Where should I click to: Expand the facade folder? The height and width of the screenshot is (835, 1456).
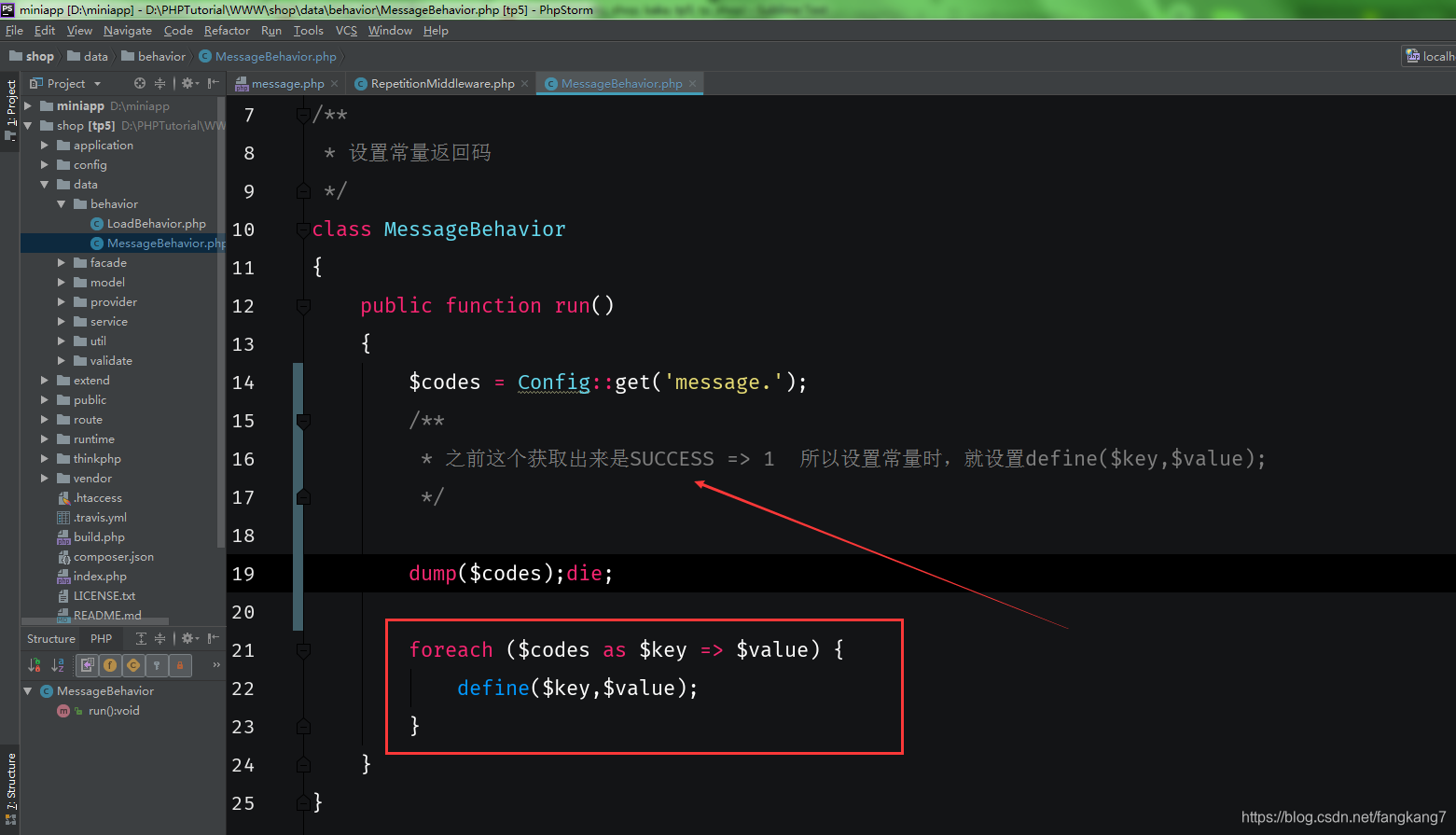coord(62,263)
